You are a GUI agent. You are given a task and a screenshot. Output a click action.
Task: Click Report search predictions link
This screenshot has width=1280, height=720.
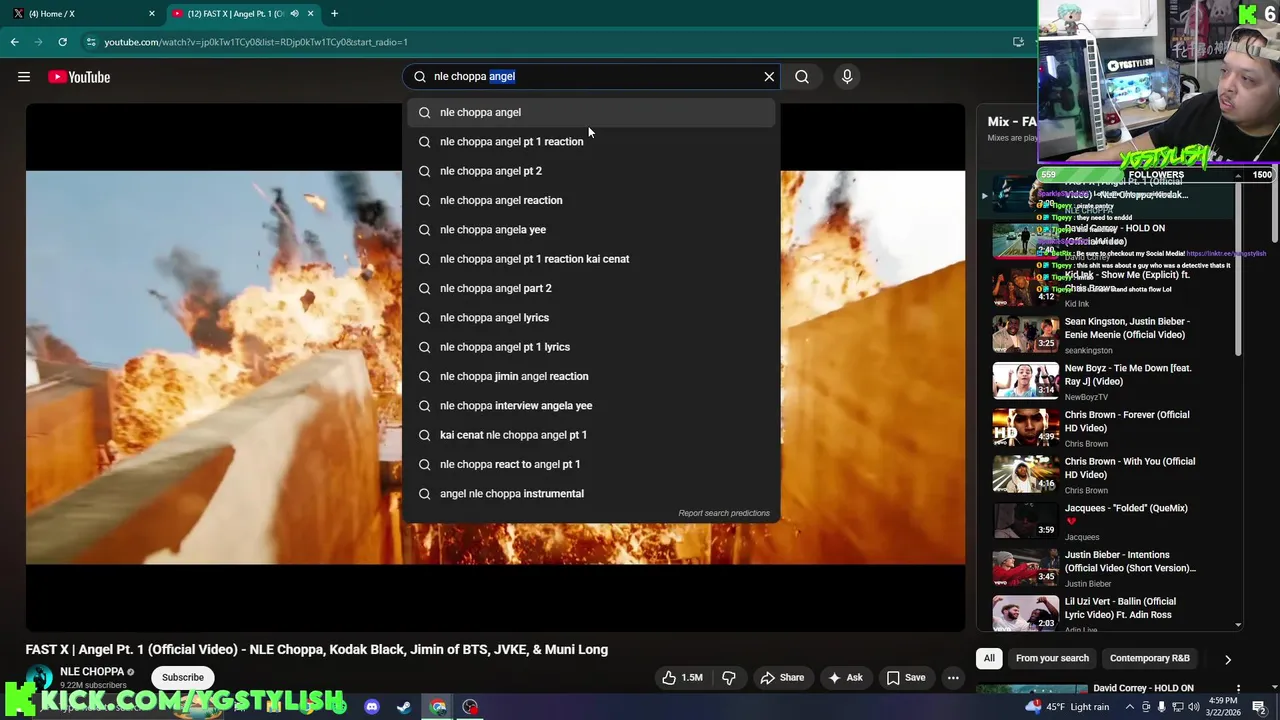[x=724, y=513]
